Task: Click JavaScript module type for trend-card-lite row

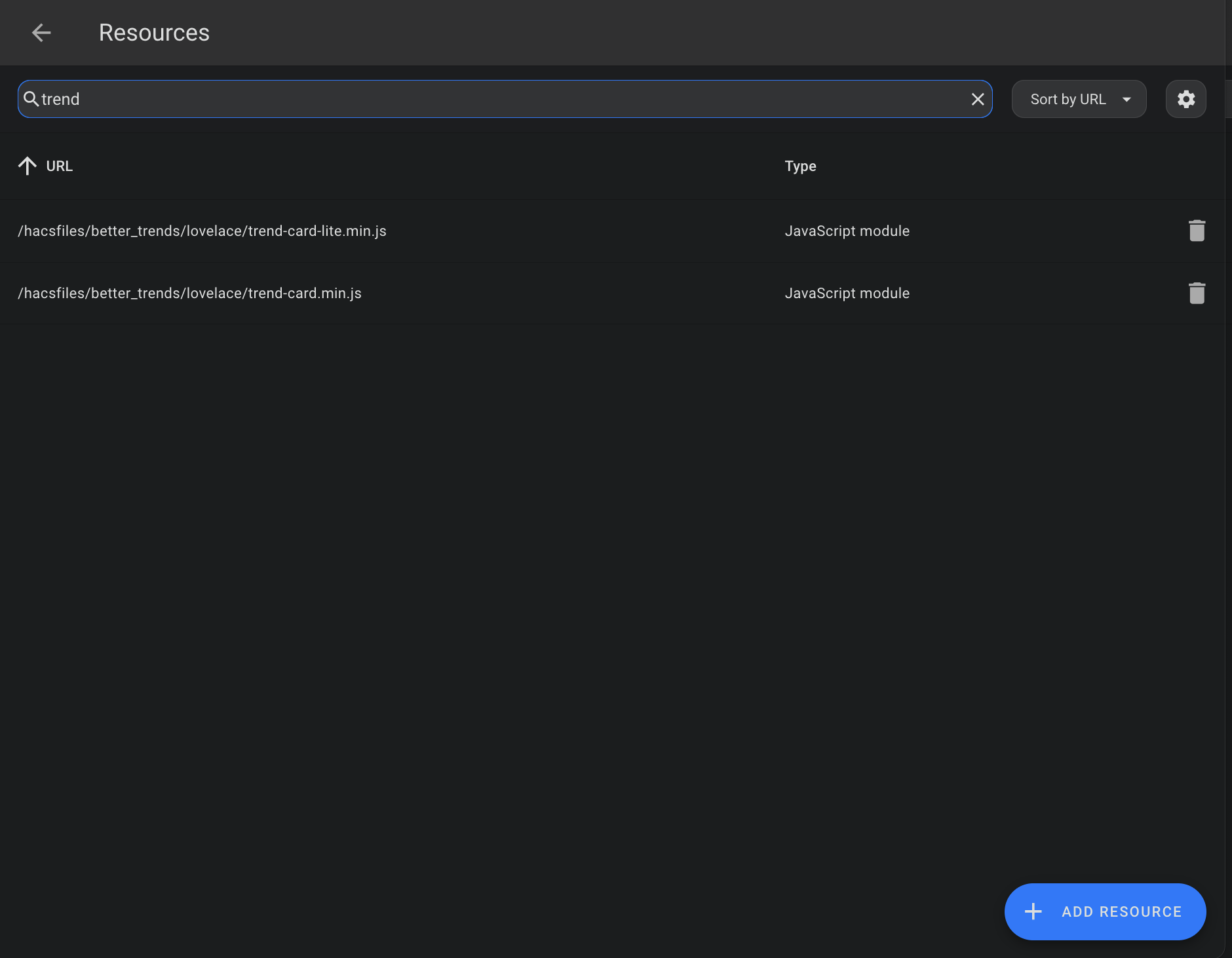Action: pos(847,231)
